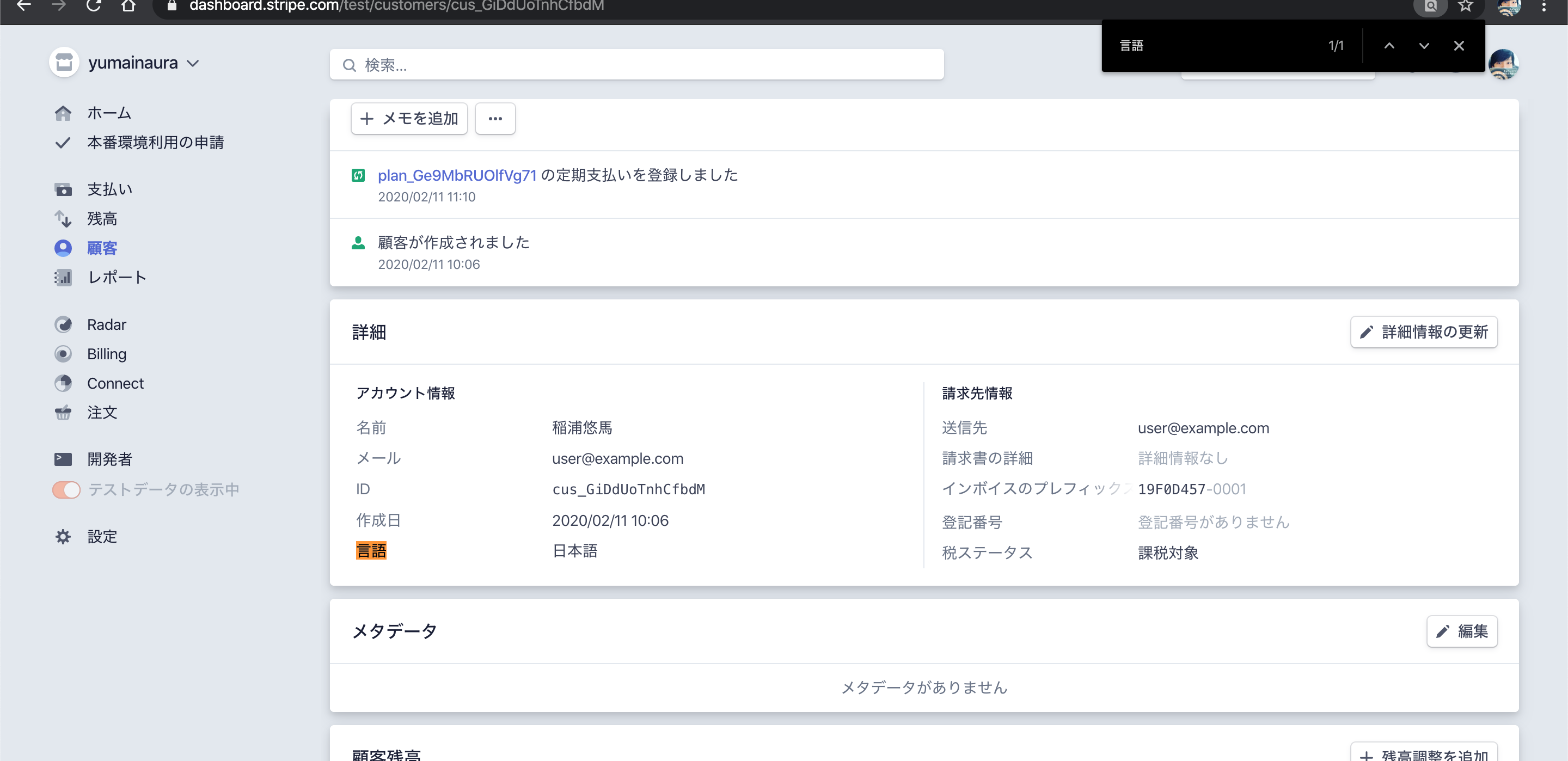Open Reports (レポート) chart icon
Screen dimensions: 1568x761
pos(63,278)
